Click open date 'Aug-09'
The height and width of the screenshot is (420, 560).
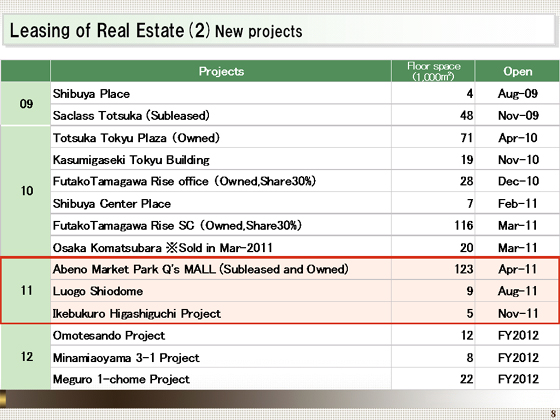[x=518, y=94]
